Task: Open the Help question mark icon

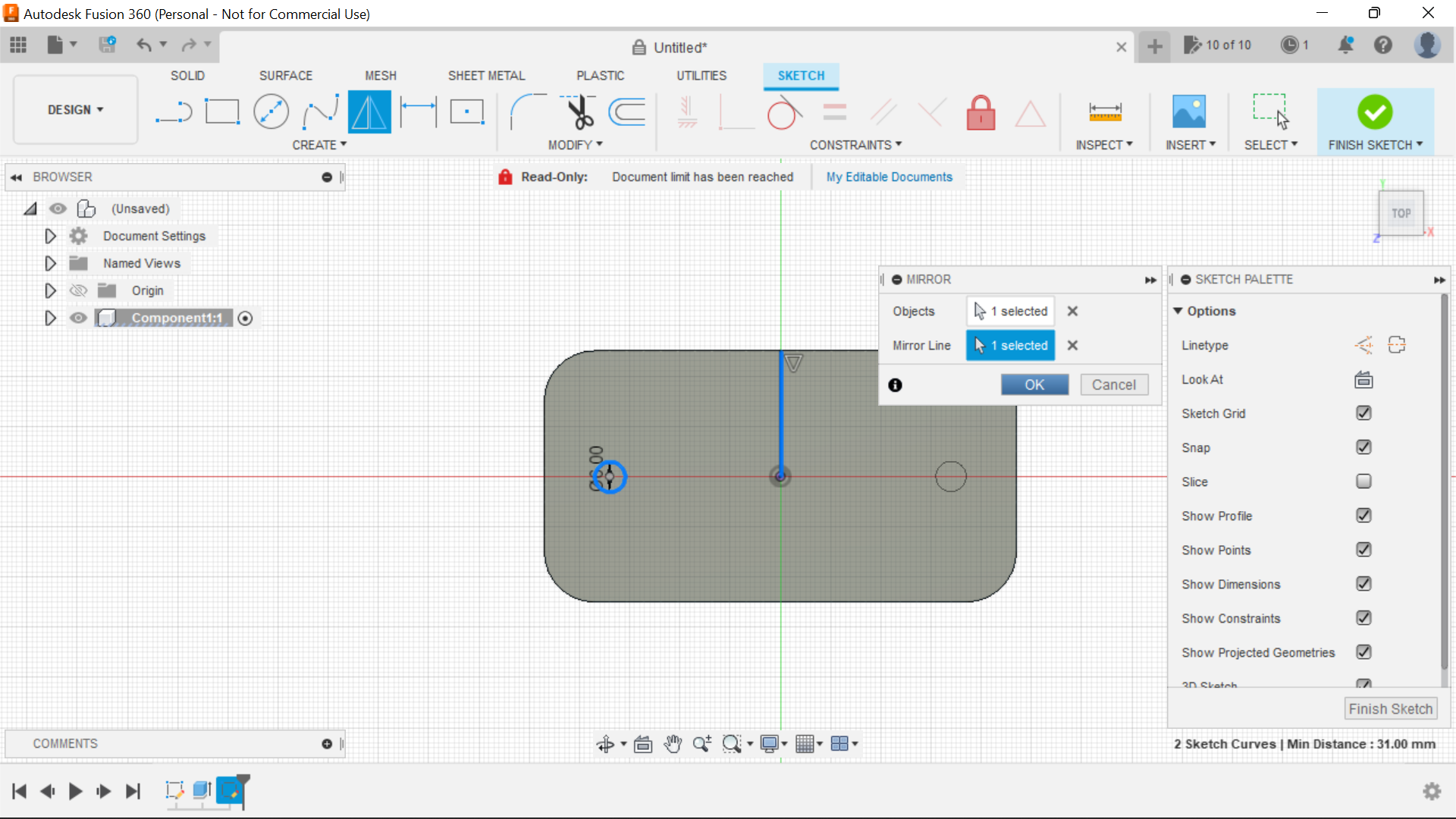Action: coord(1383,45)
